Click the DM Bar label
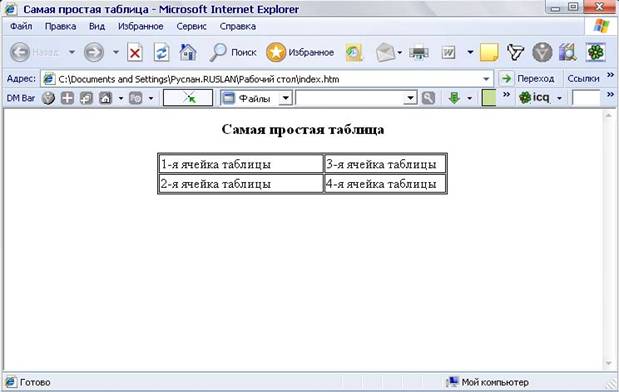619x392 pixels. pos(21,98)
